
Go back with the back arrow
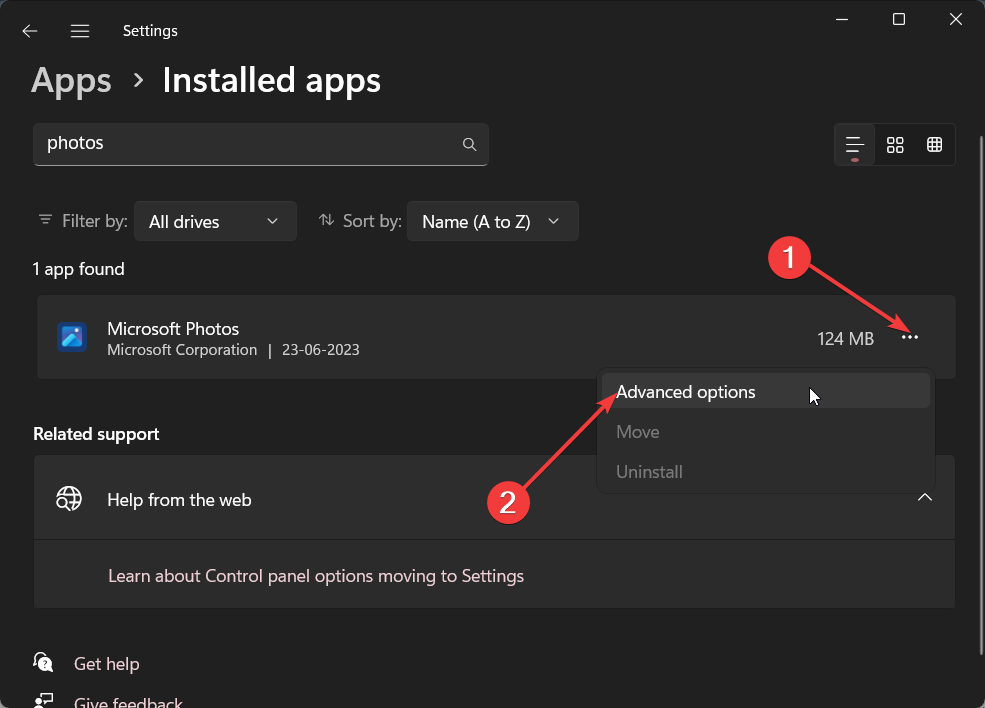click(30, 31)
